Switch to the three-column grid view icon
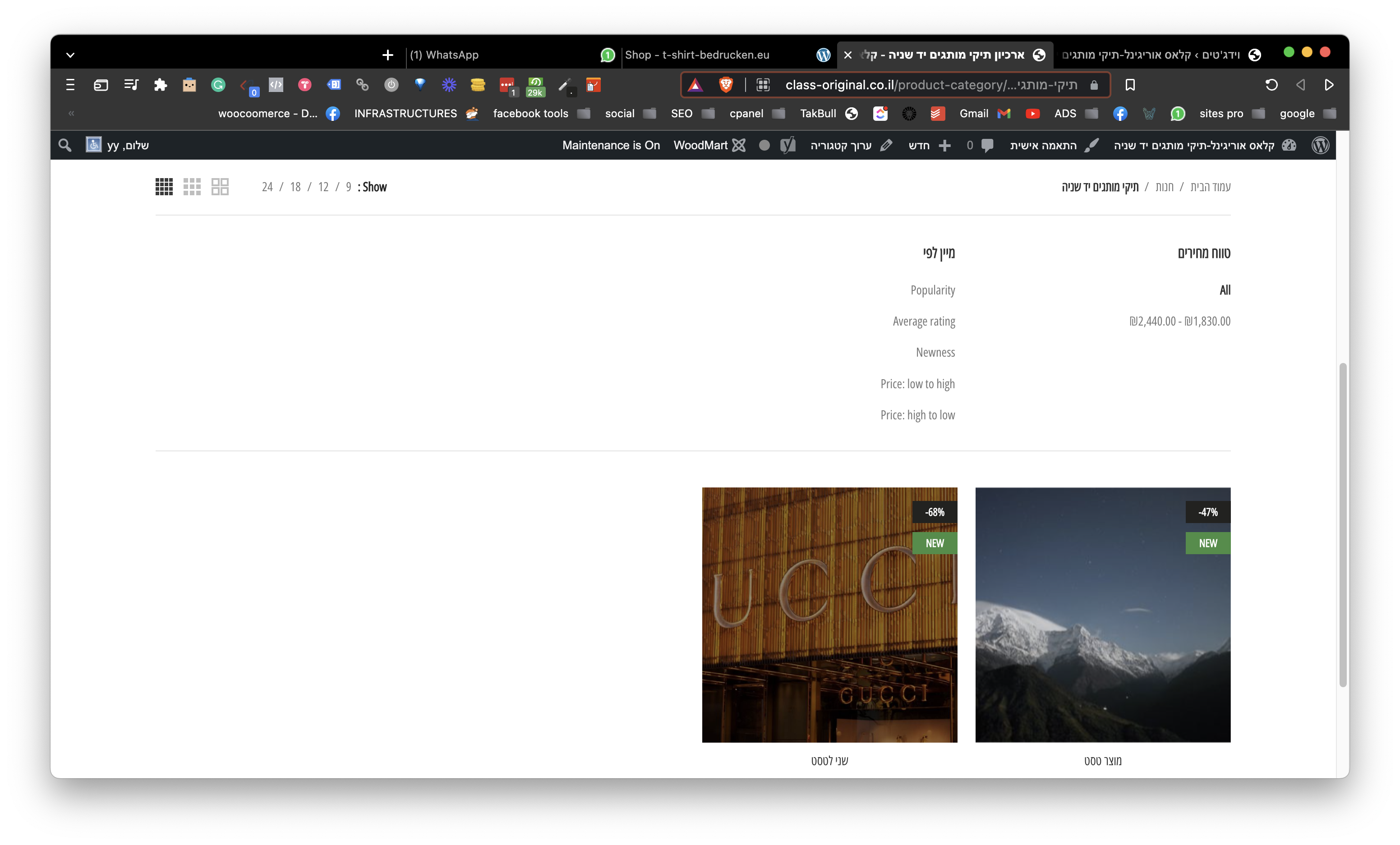Viewport: 1400px width, 845px height. (x=192, y=187)
